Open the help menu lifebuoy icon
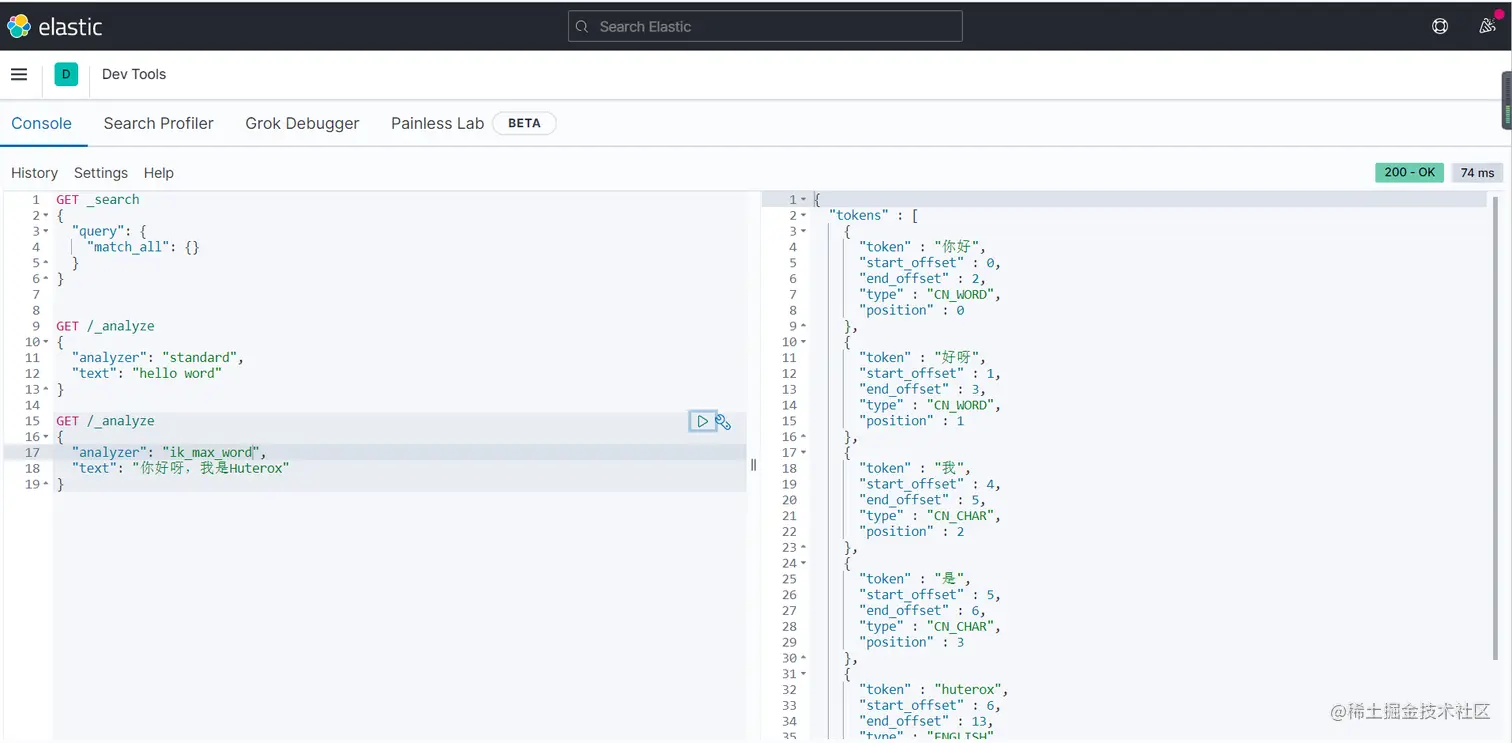Image resolution: width=1512 pixels, height=743 pixels. click(1440, 26)
